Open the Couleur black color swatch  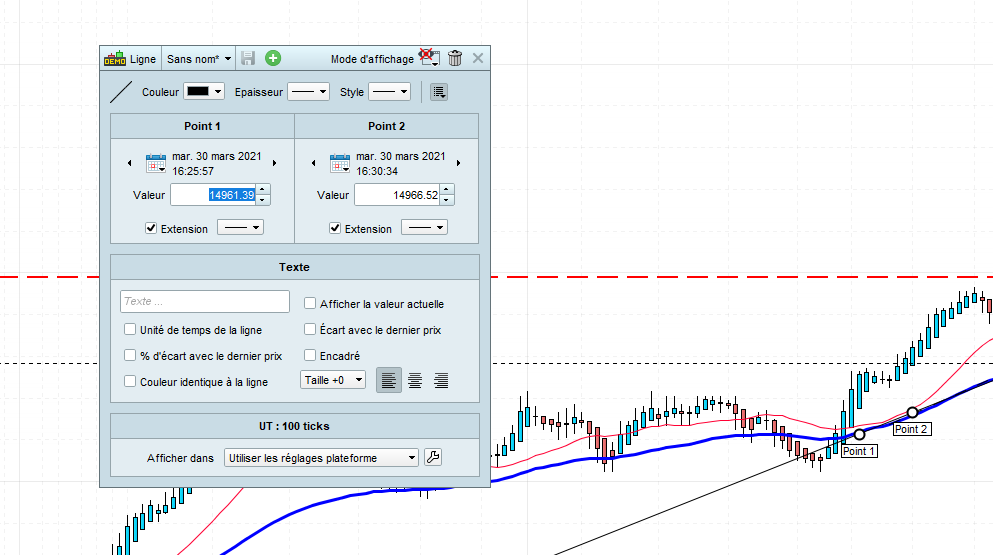click(x=204, y=91)
